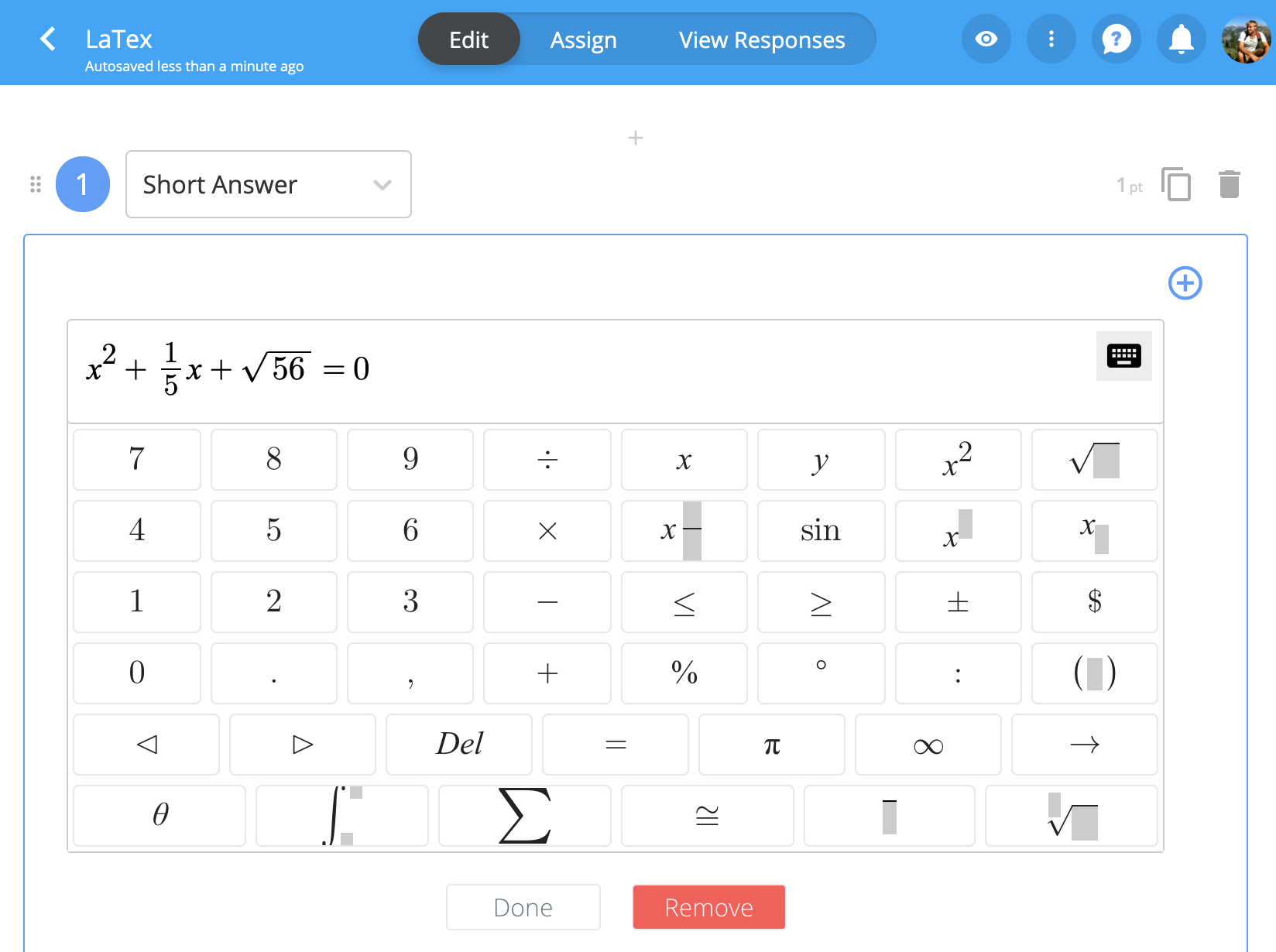Switch to View Responses tab
Image resolution: width=1276 pixels, height=952 pixels.
(761, 39)
